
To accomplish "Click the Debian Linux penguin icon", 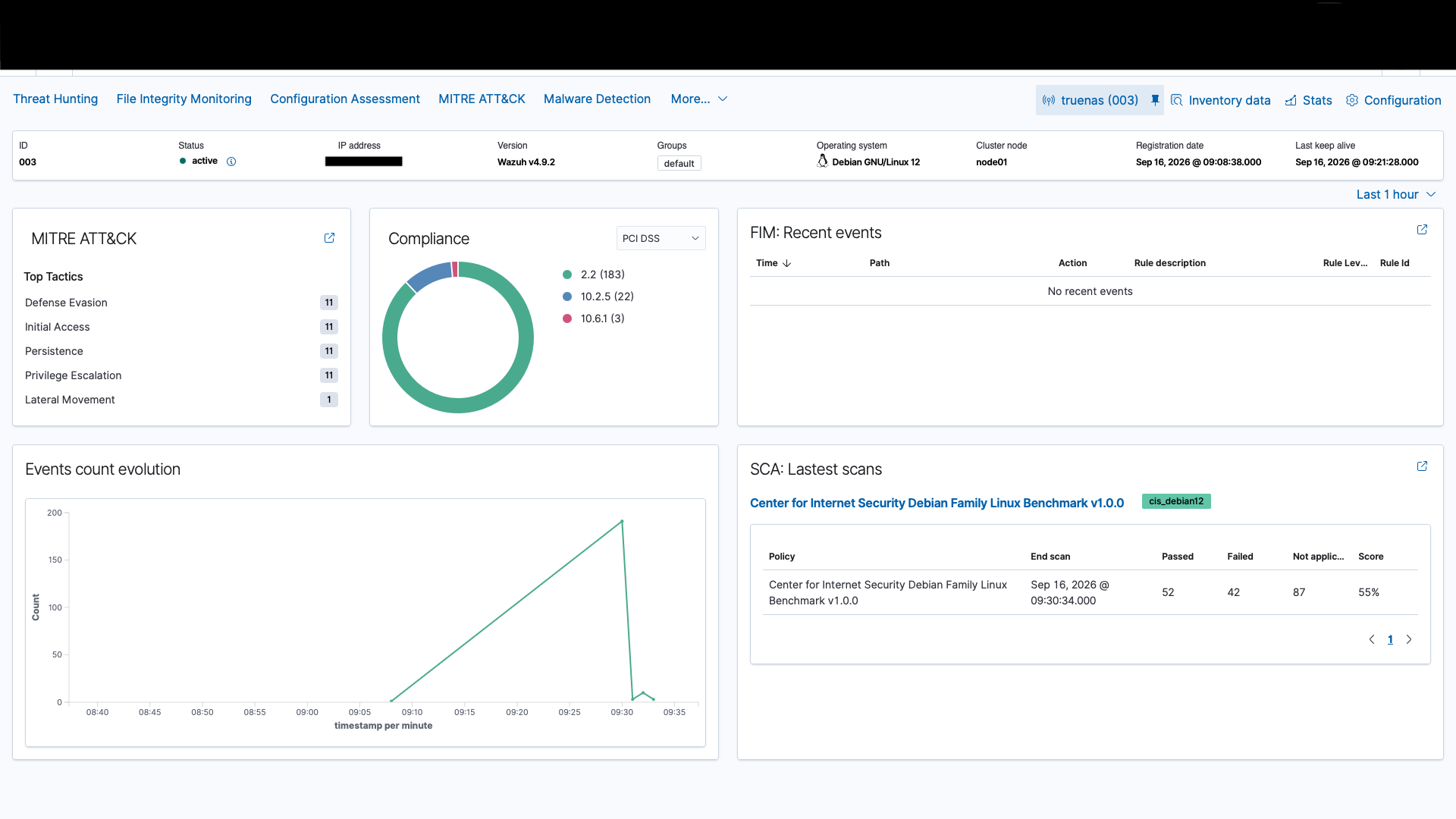I will (x=822, y=161).
